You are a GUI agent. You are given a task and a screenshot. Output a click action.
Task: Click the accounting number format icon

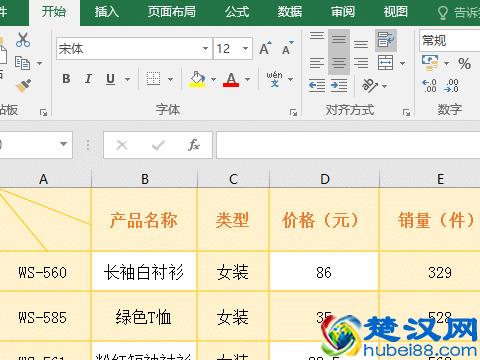tap(430, 63)
